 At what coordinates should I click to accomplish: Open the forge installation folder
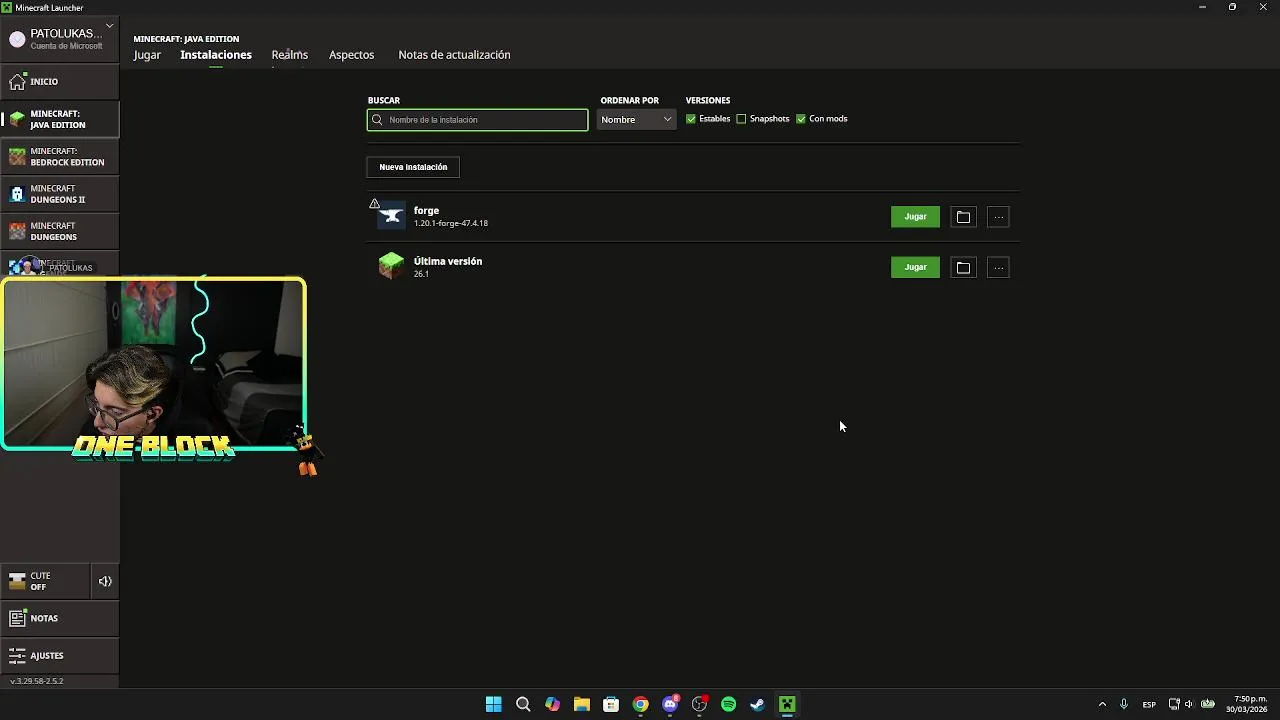(963, 217)
